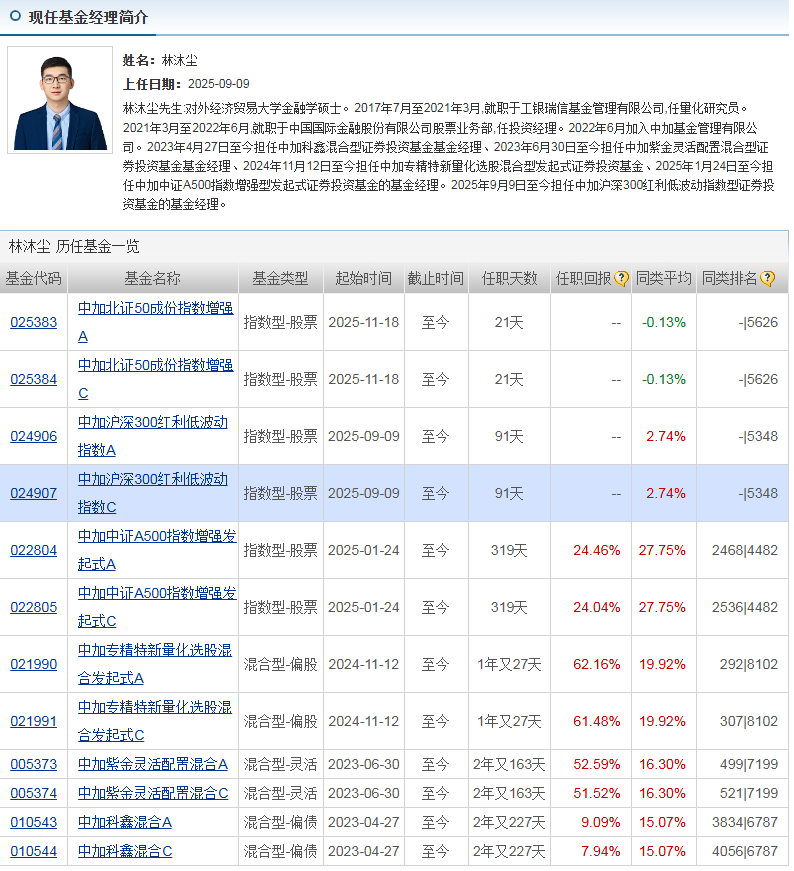Click the 同类平均 column header
The height and width of the screenshot is (871, 794).
click(663, 278)
